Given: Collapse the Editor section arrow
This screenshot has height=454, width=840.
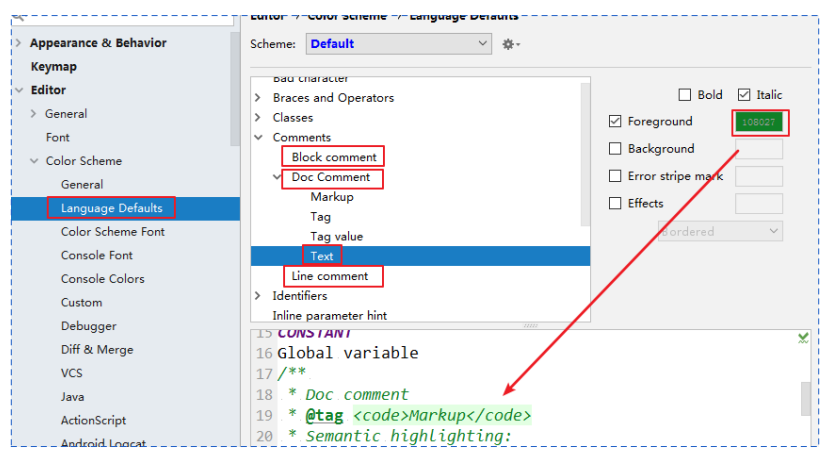Looking at the screenshot, I should [19, 90].
